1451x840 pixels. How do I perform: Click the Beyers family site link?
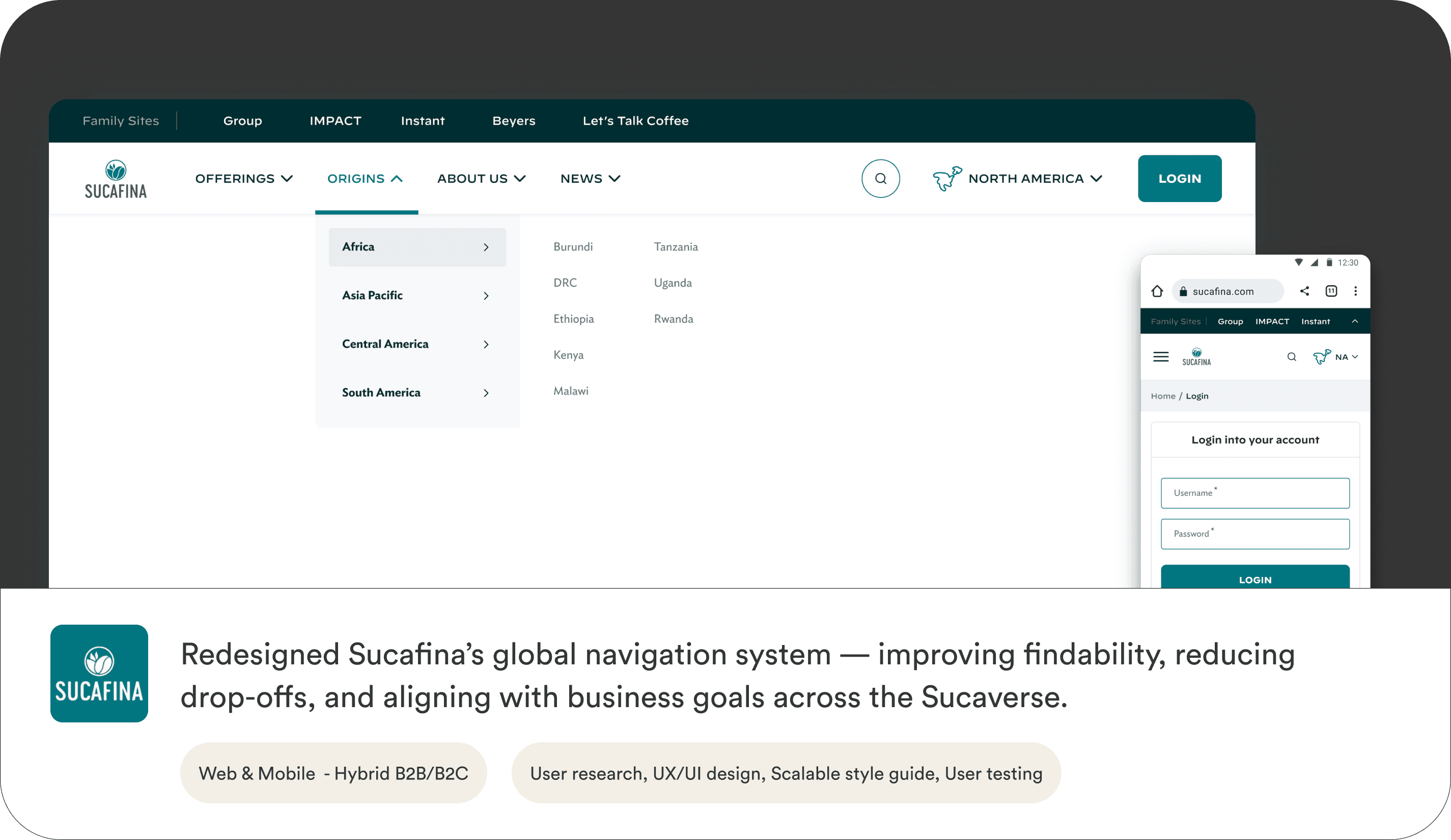[514, 121]
